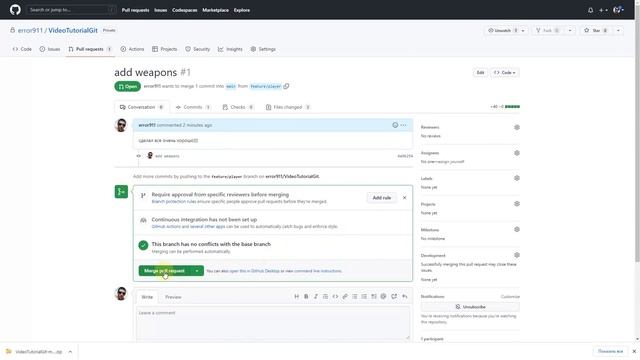
Task: Insert a link in the comment
Action: [x=345, y=296]
